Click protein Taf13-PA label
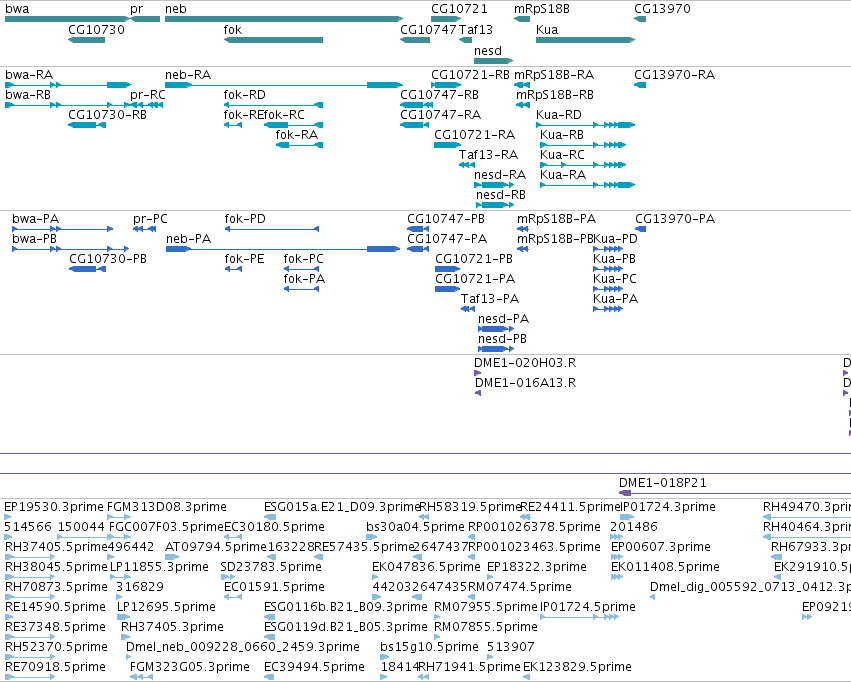Image resolution: width=851 pixels, height=682 pixels. click(x=490, y=299)
